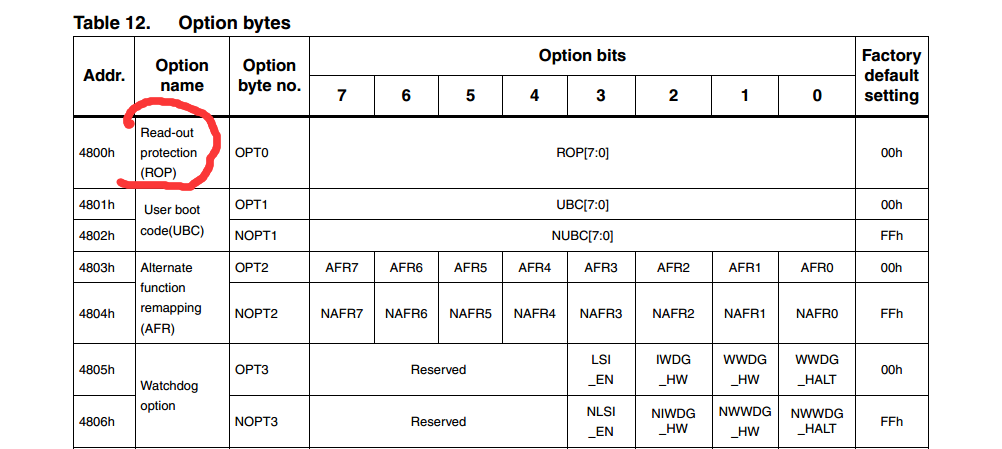Click the WWDG_HALT bit cell
Viewport: 1002px width, 449px height.
(x=817, y=370)
